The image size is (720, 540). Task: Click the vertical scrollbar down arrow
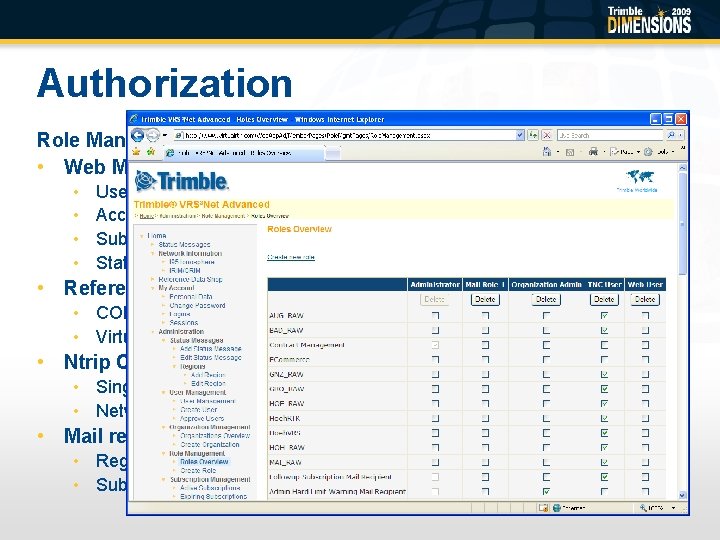point(682,495)
